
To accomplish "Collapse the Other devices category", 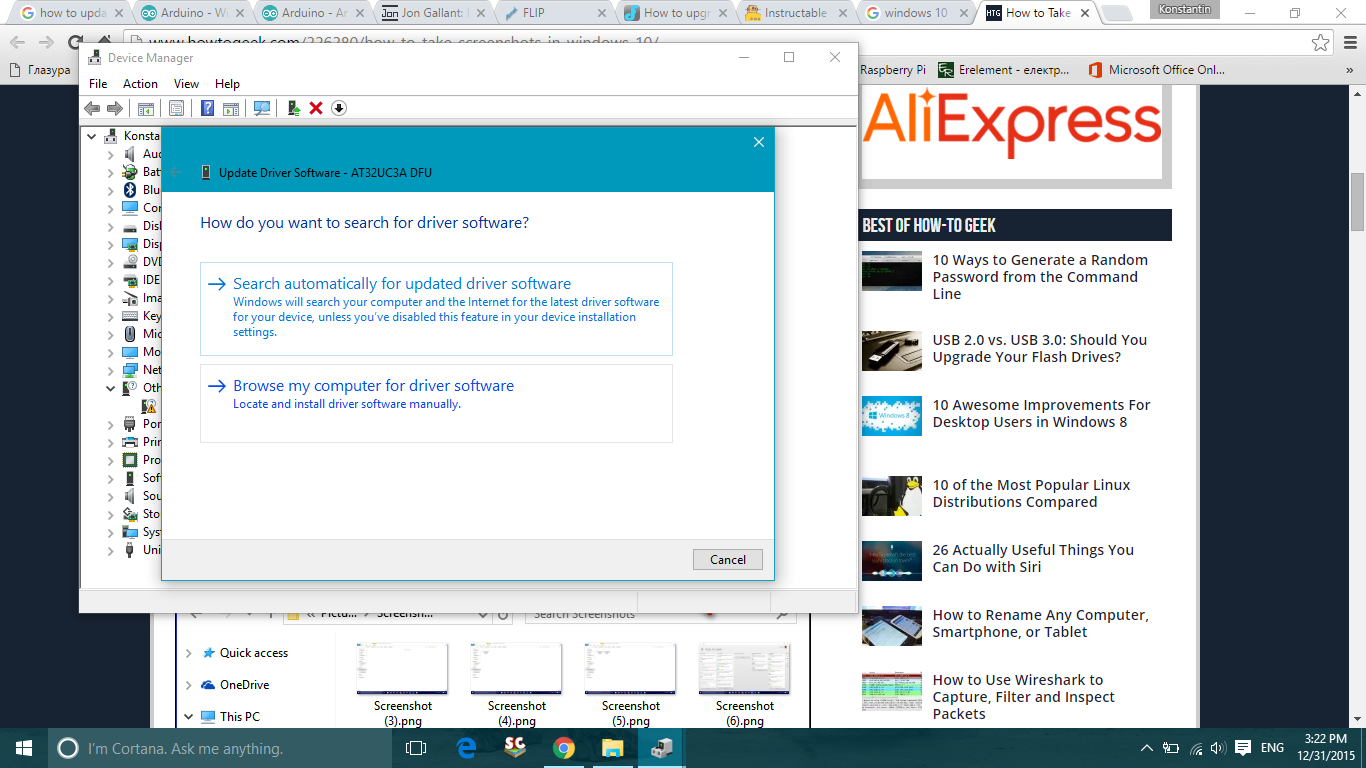I will click(x=112, y=388).
